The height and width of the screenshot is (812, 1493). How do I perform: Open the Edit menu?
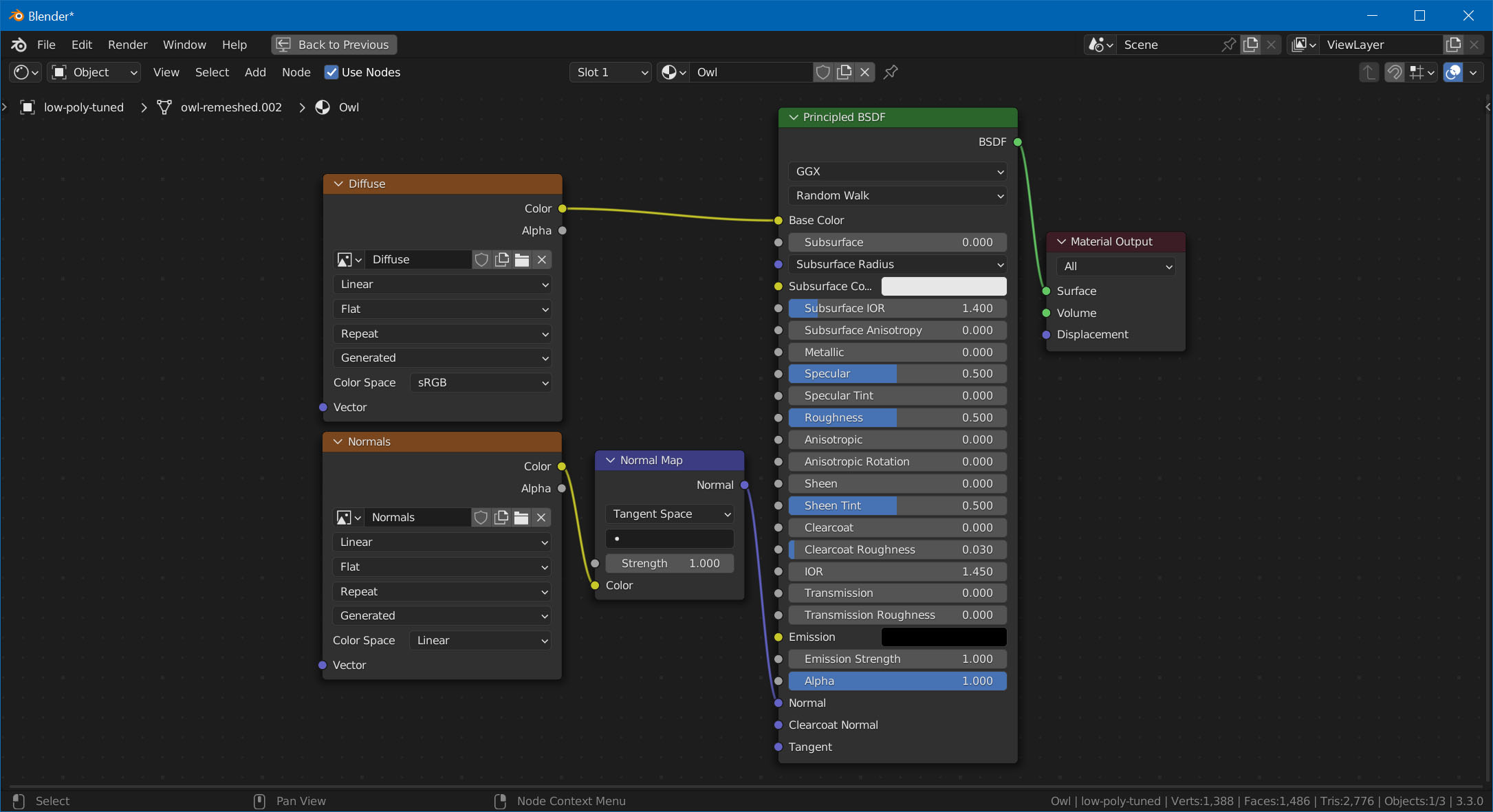coord(82,45)
